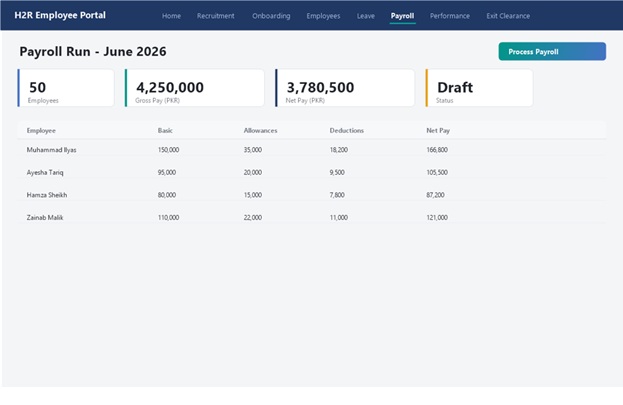Select the Draft Status card
The height and width of the screenshot is (405, 623).
click(479, 88)
